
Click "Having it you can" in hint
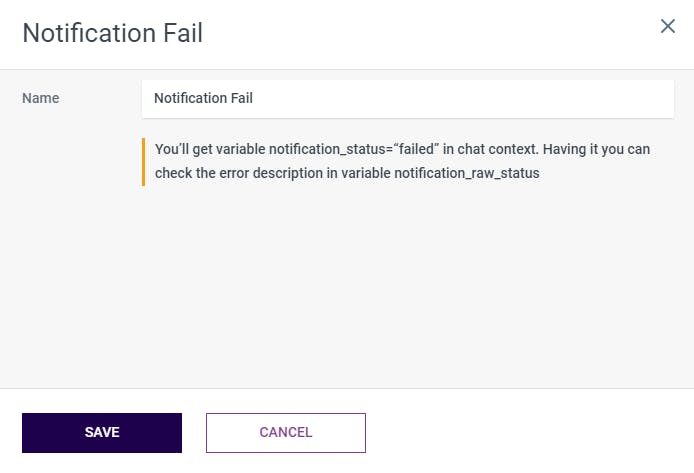[594, 149]
